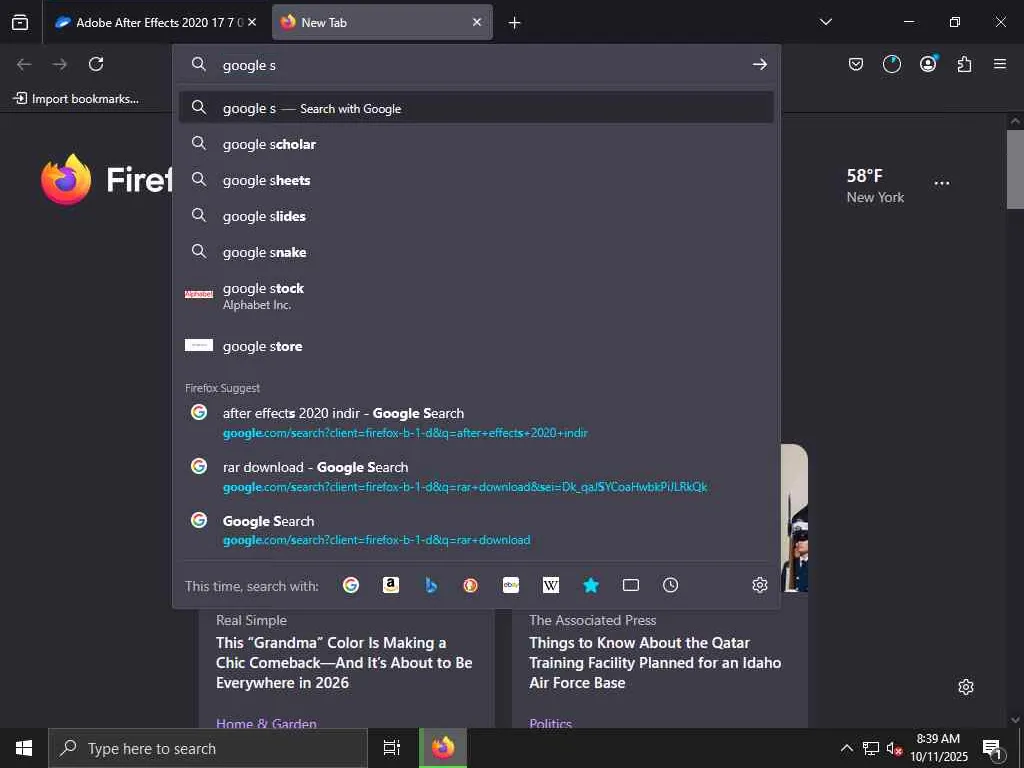Go forward to the next page
This screenshot has height=768, width=1024.
click(x=60, y=64)
